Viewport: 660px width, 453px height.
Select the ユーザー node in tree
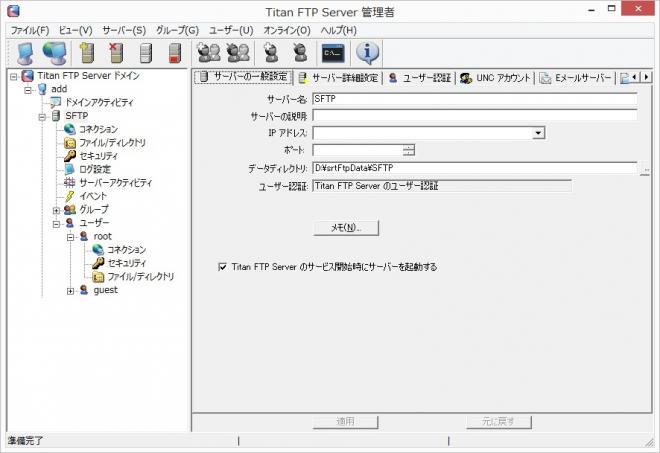[x=94, y=223]
